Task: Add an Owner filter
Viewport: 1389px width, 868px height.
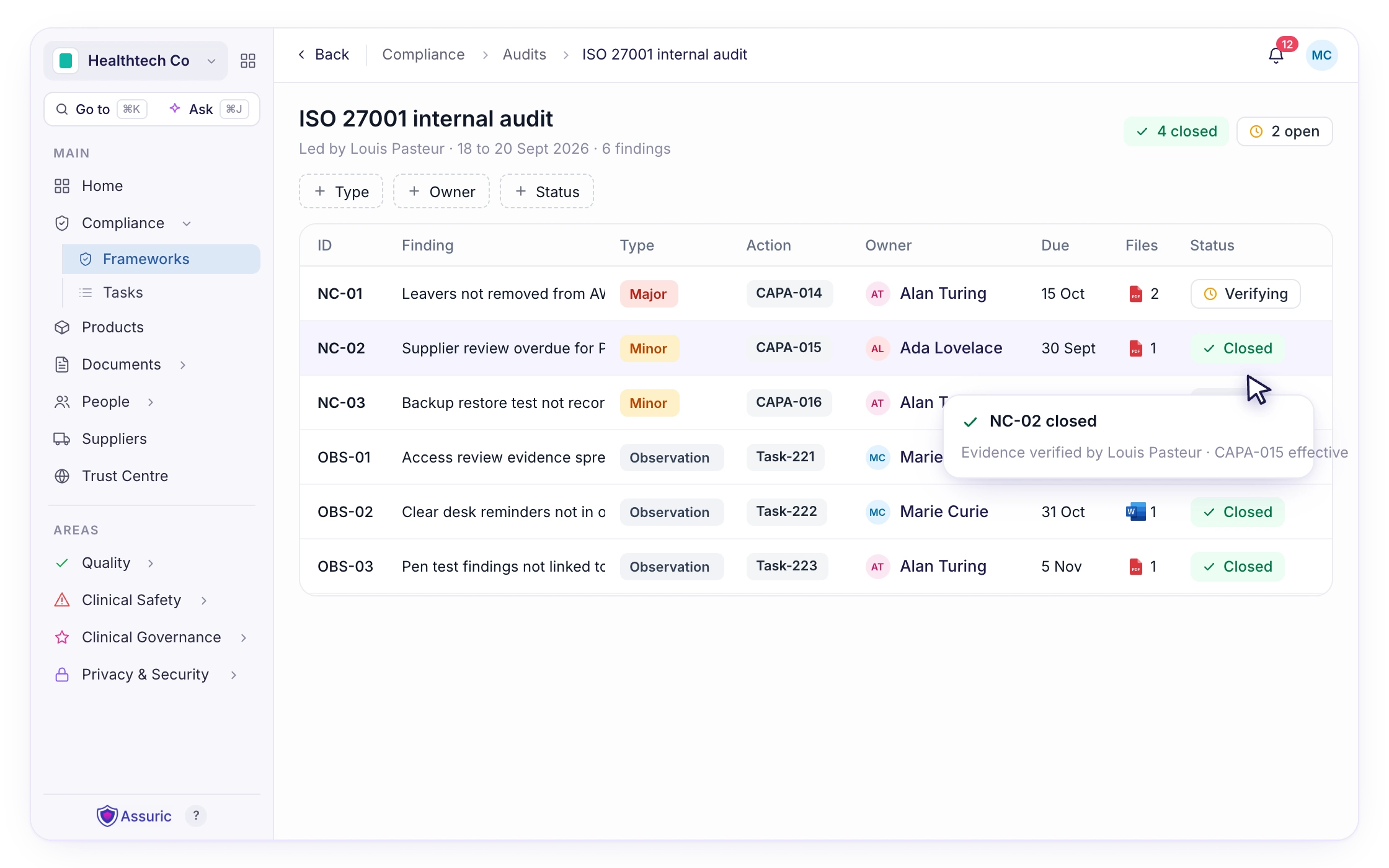Action: 442,192
